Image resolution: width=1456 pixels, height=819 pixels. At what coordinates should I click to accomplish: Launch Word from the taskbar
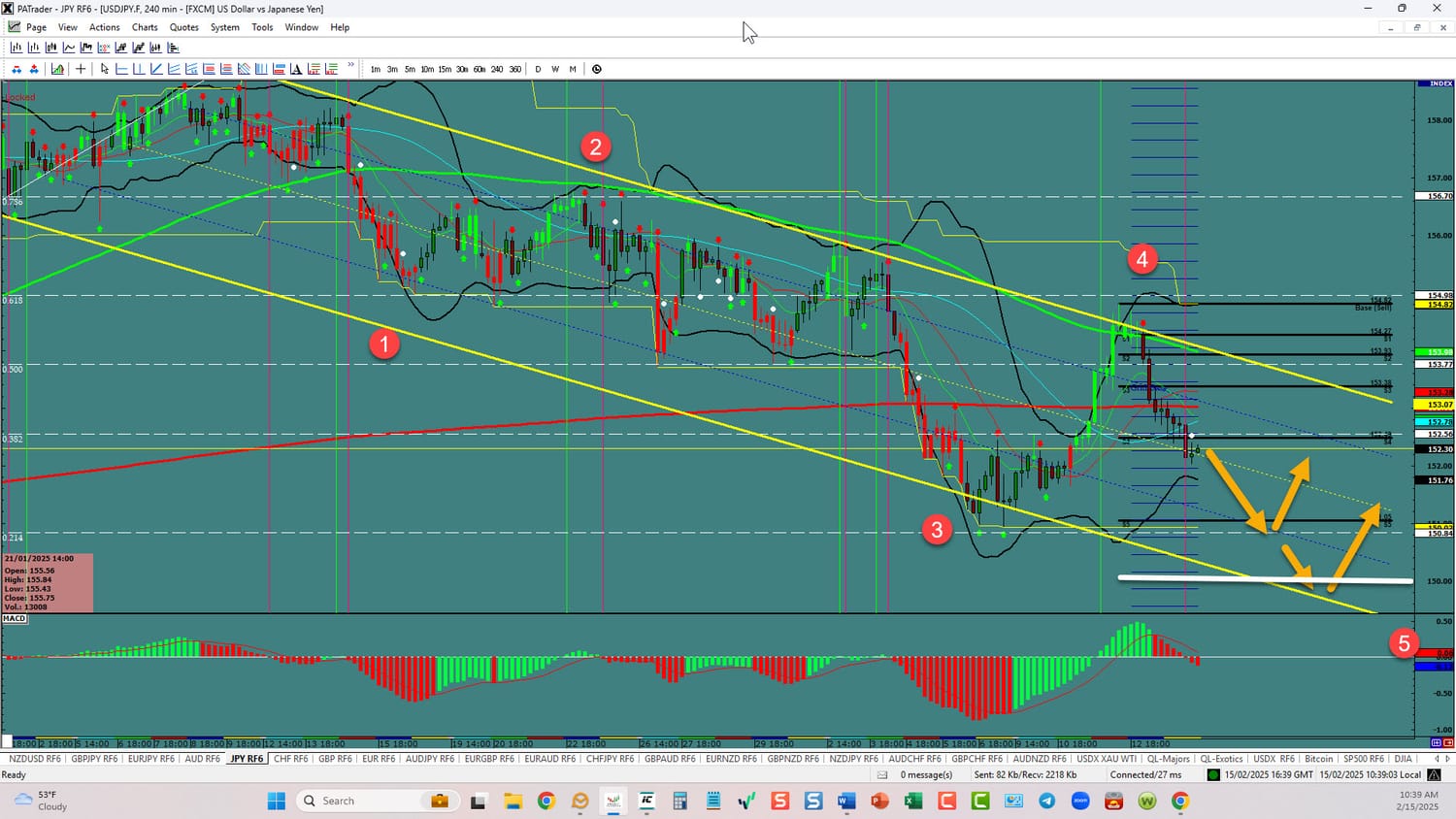tap(846, 801)
